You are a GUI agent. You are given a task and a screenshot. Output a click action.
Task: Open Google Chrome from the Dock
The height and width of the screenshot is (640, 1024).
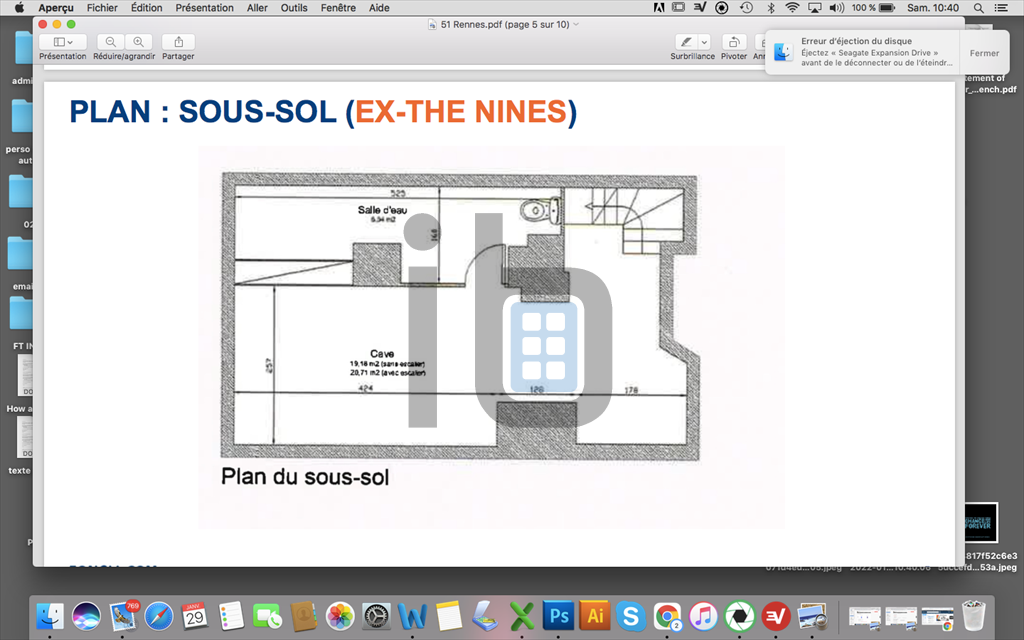[666, 613]
